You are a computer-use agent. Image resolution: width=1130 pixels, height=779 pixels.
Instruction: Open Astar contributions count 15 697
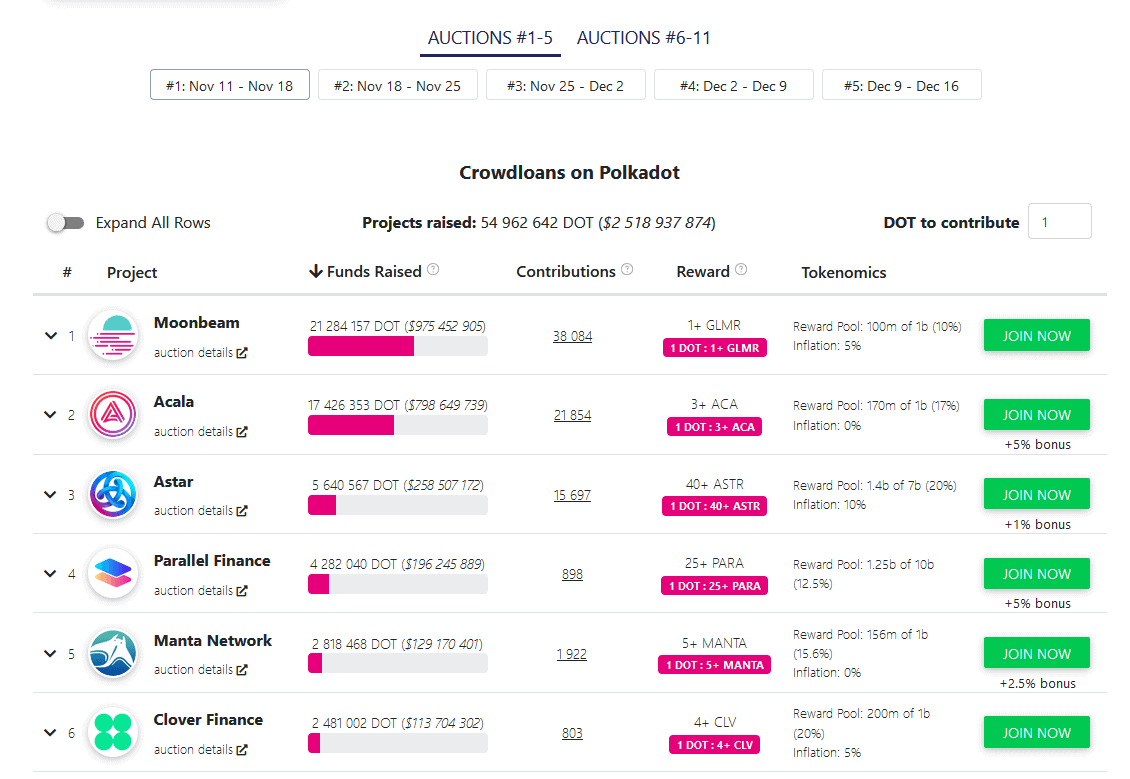coord(572,496)
